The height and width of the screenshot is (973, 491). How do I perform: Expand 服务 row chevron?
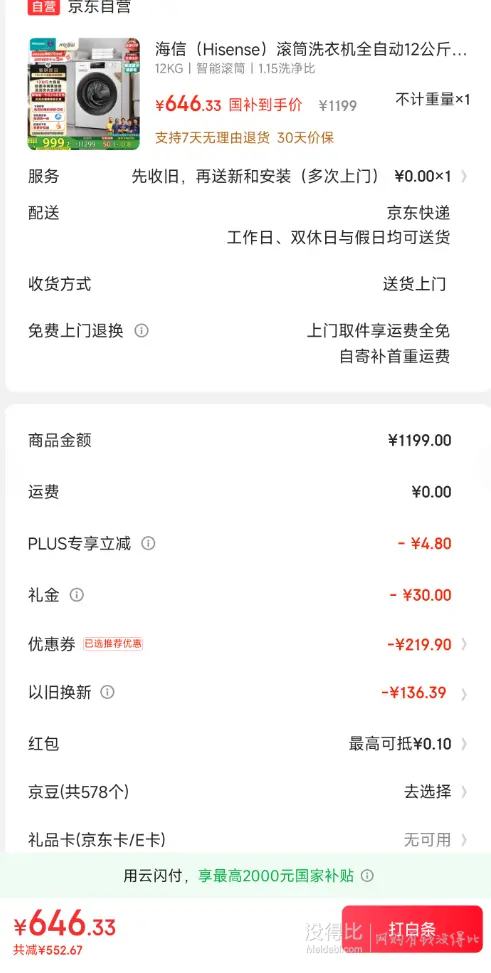[464, 176]
